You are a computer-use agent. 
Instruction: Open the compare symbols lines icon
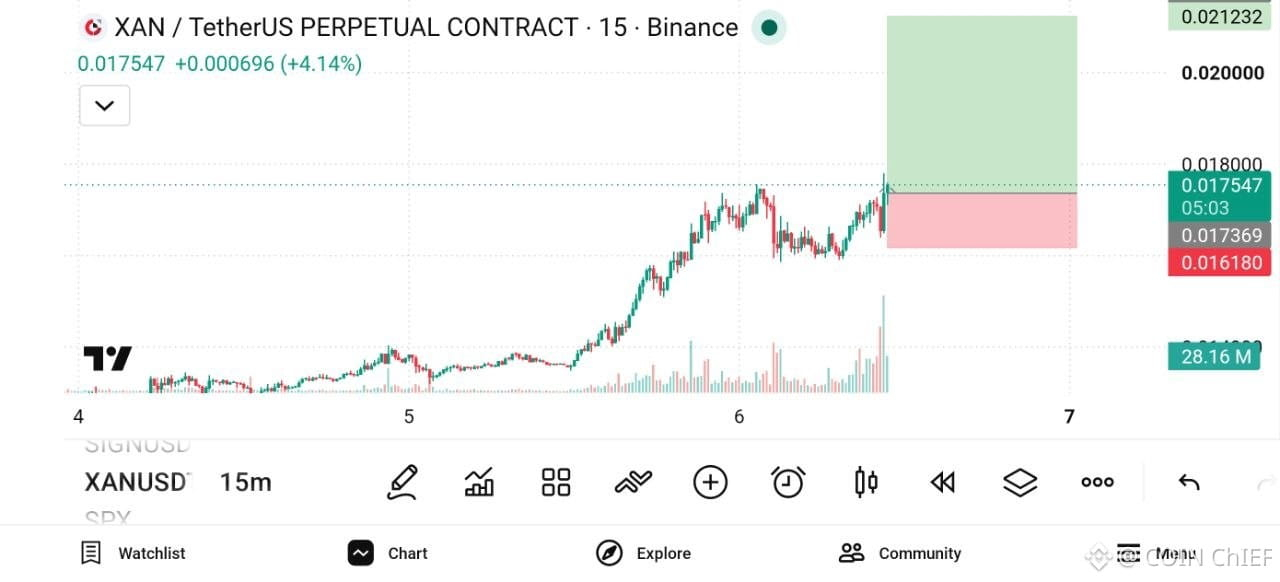tap(632, 482)
